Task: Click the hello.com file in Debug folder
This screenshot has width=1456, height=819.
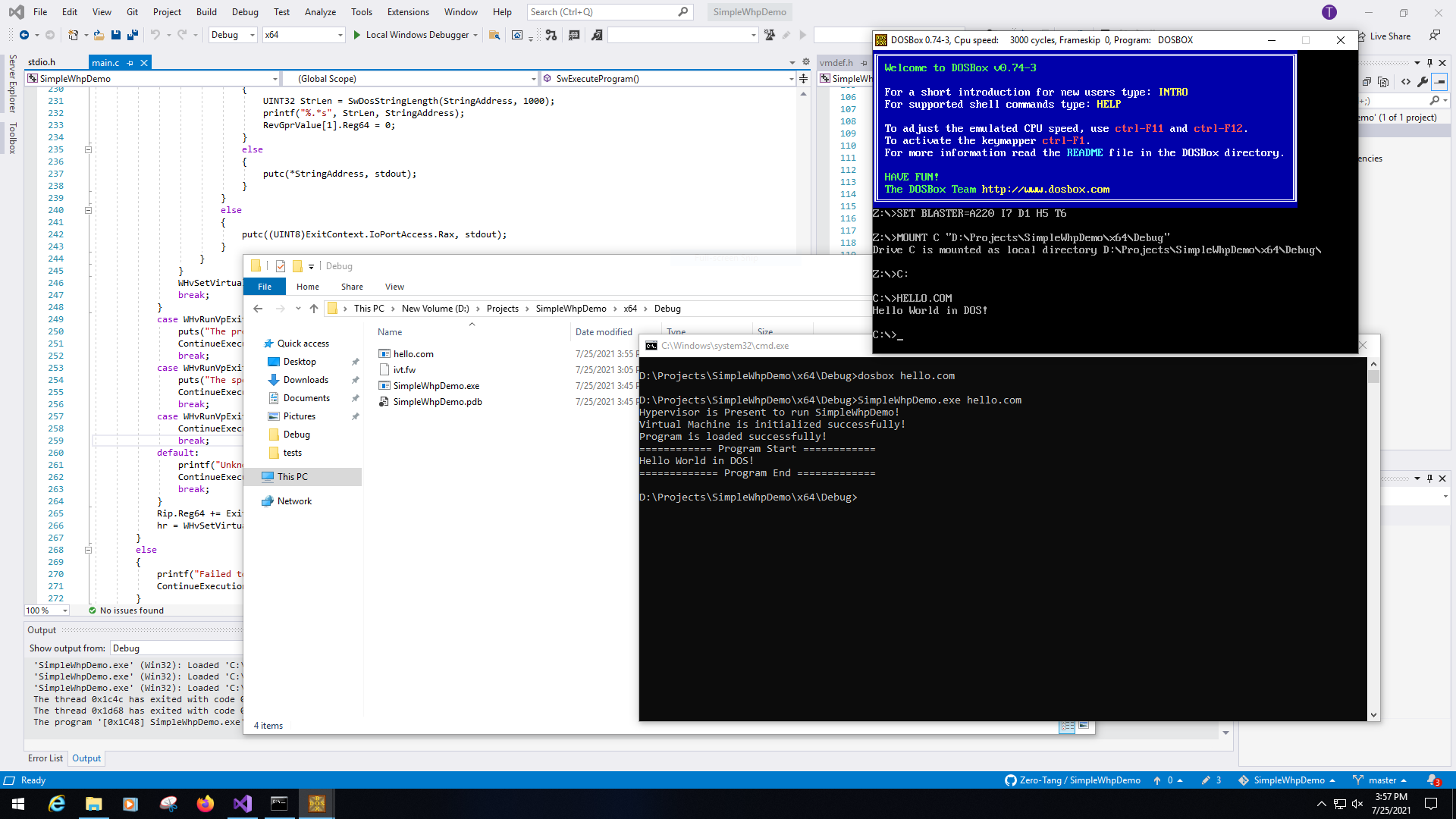Action: (x=414, y=353)
